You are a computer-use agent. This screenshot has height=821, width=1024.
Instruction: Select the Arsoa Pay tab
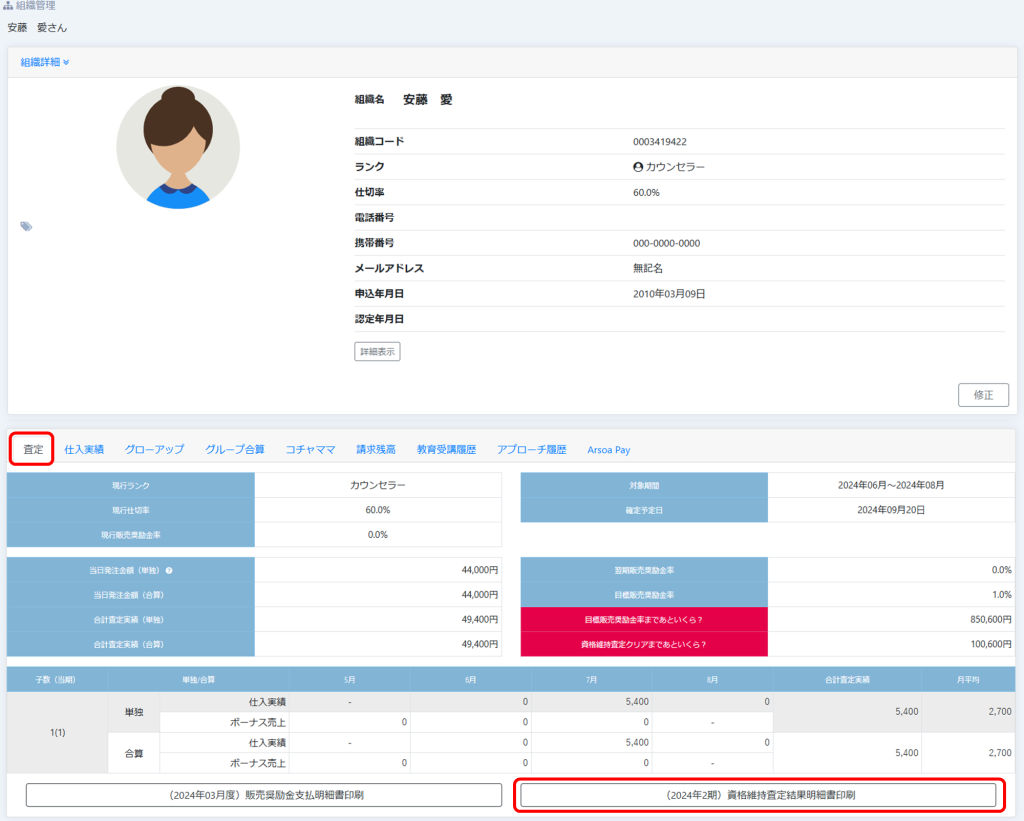click(x=608, y=450)
